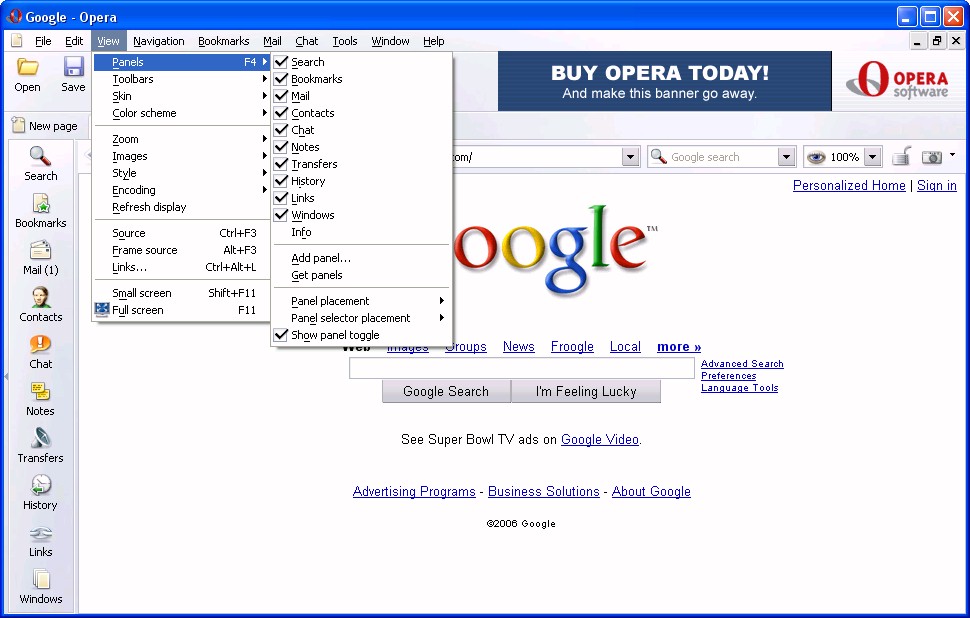Open the File menu

[x=43, y=41]
